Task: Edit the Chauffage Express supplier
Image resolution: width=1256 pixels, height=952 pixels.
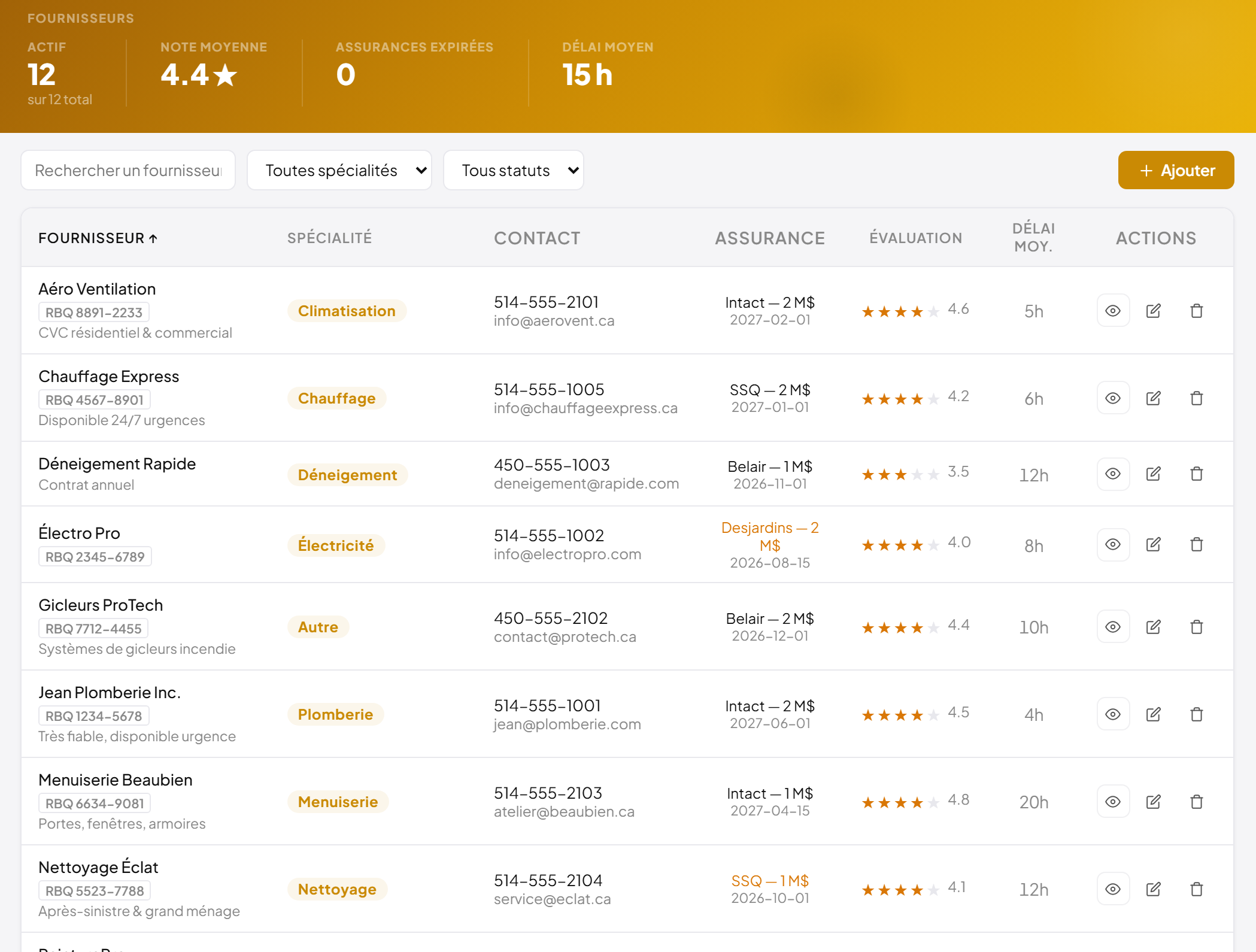Action: tap(1154, 398)
